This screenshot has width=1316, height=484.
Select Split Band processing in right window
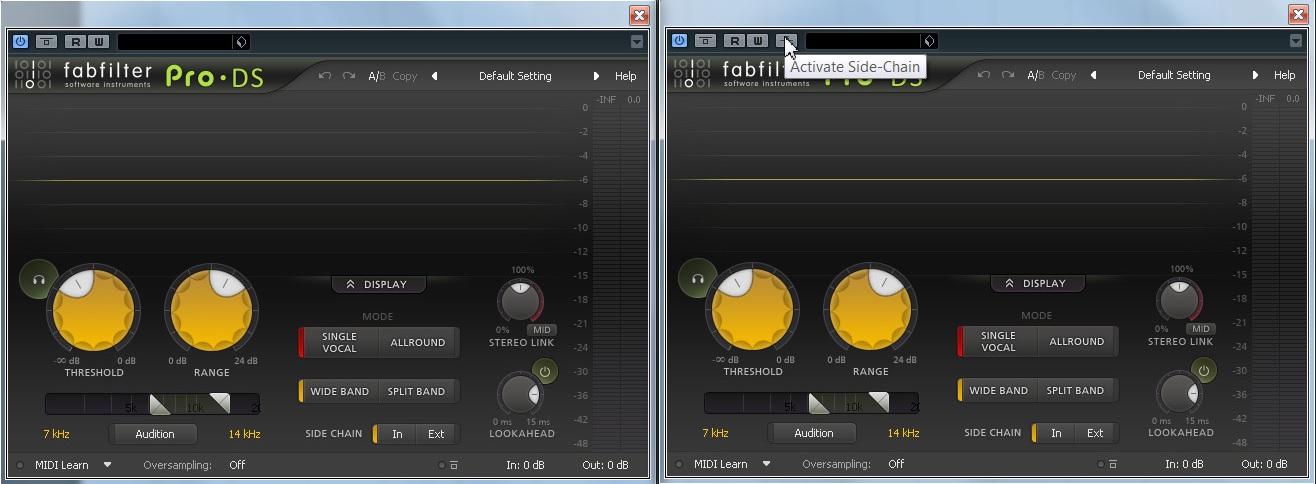pyautogui.click(x=1076, y=390)
